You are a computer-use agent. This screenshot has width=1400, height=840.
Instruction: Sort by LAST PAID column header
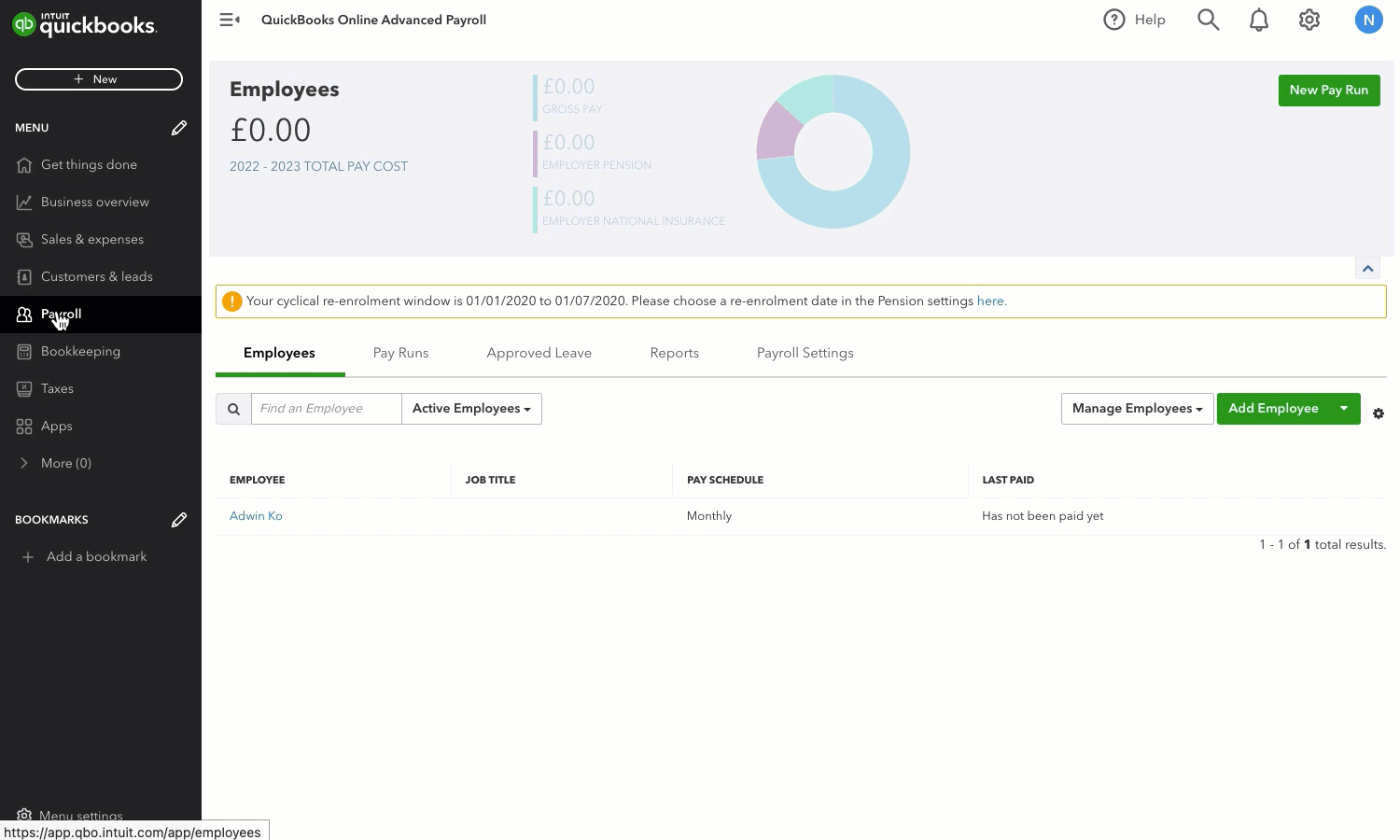(1008, 480)
